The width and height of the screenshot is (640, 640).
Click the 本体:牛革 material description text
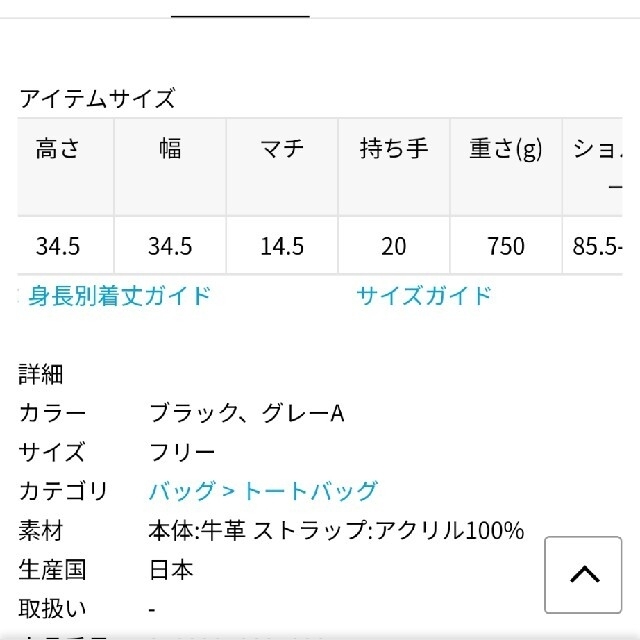pos(197,530)
